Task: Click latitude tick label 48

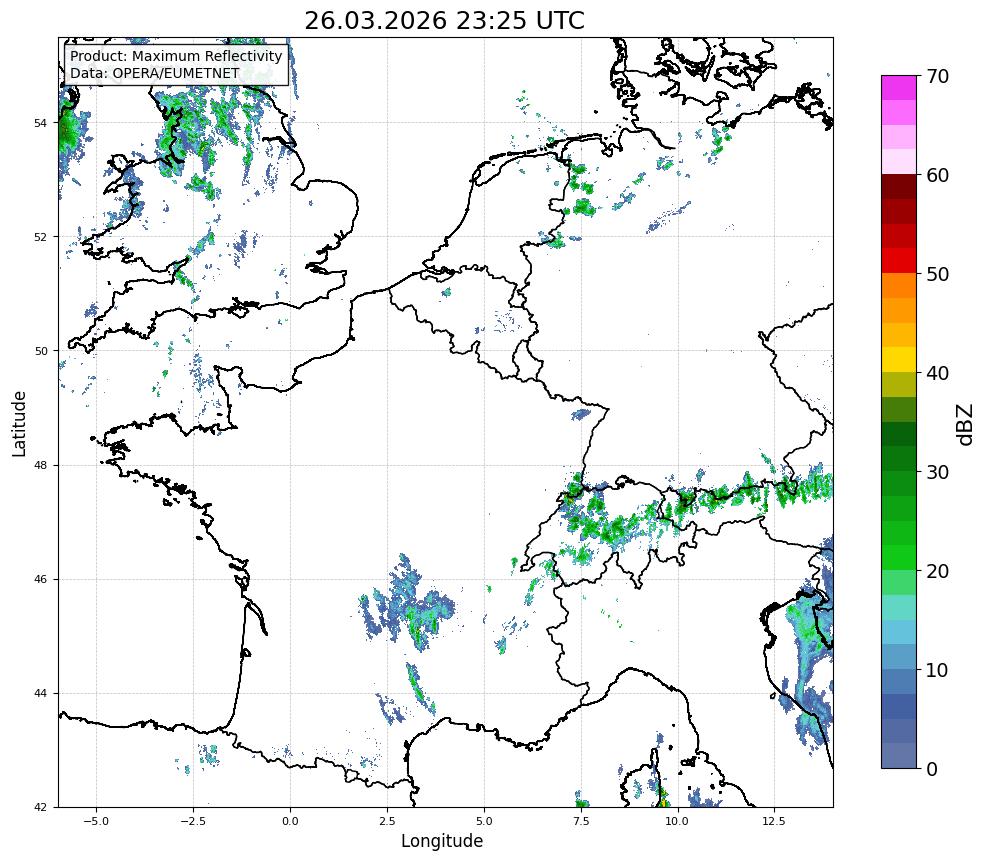Action: [x=40, y=465]
